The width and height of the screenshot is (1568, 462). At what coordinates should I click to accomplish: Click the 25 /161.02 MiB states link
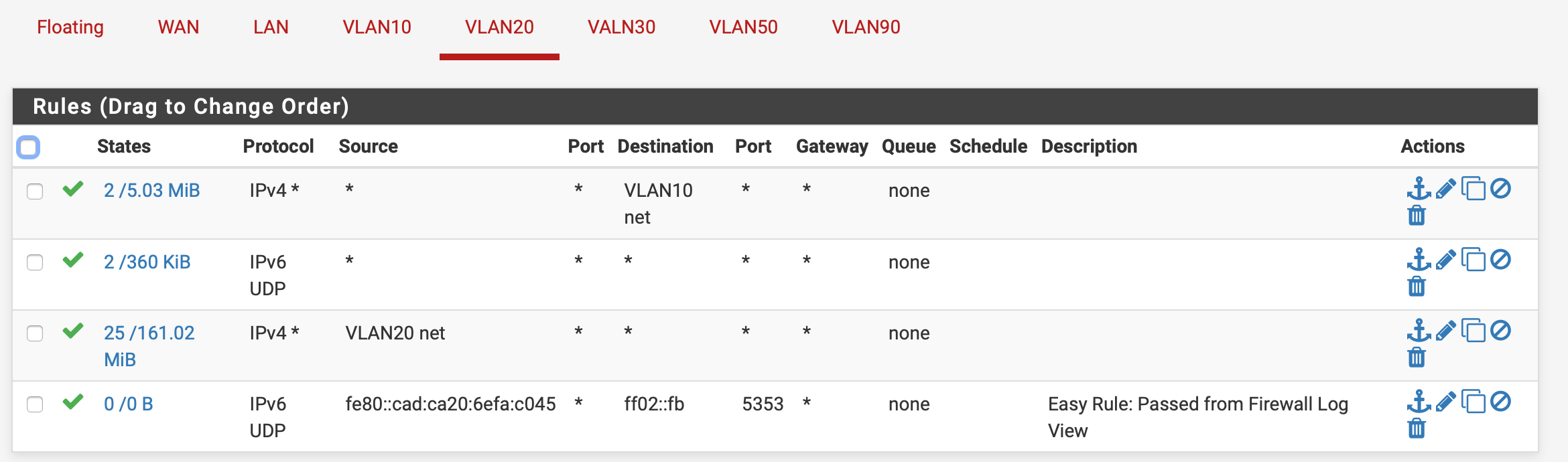149,333
